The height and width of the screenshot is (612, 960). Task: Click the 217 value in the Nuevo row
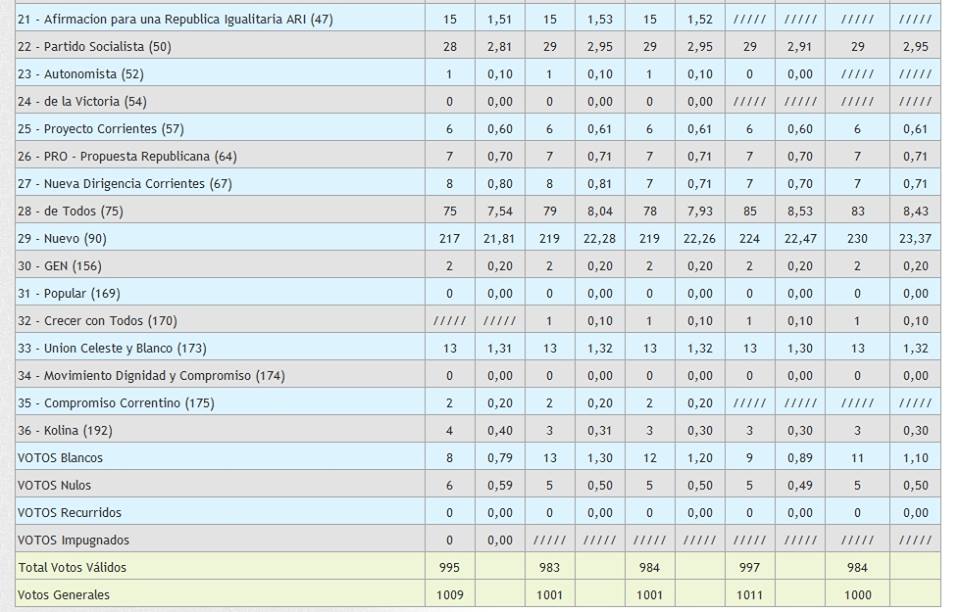(449, 239)
